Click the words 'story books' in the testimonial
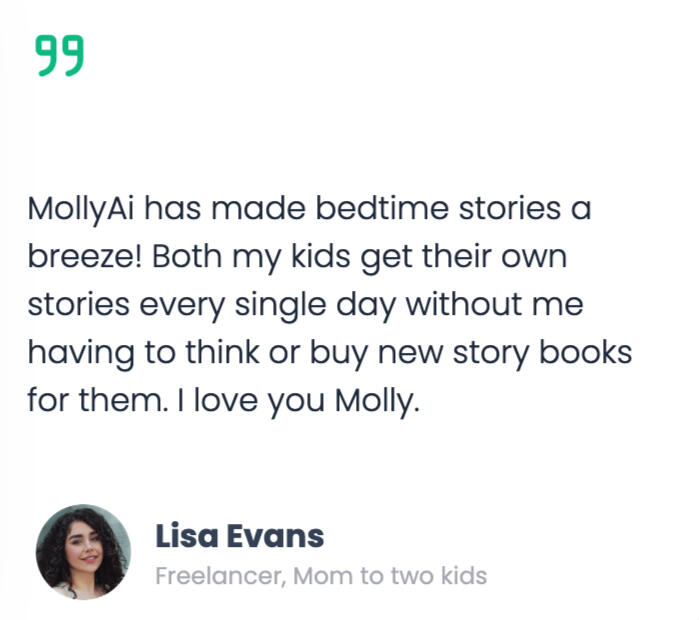Screen dimensions: 699x620 (x=542, y=353)
